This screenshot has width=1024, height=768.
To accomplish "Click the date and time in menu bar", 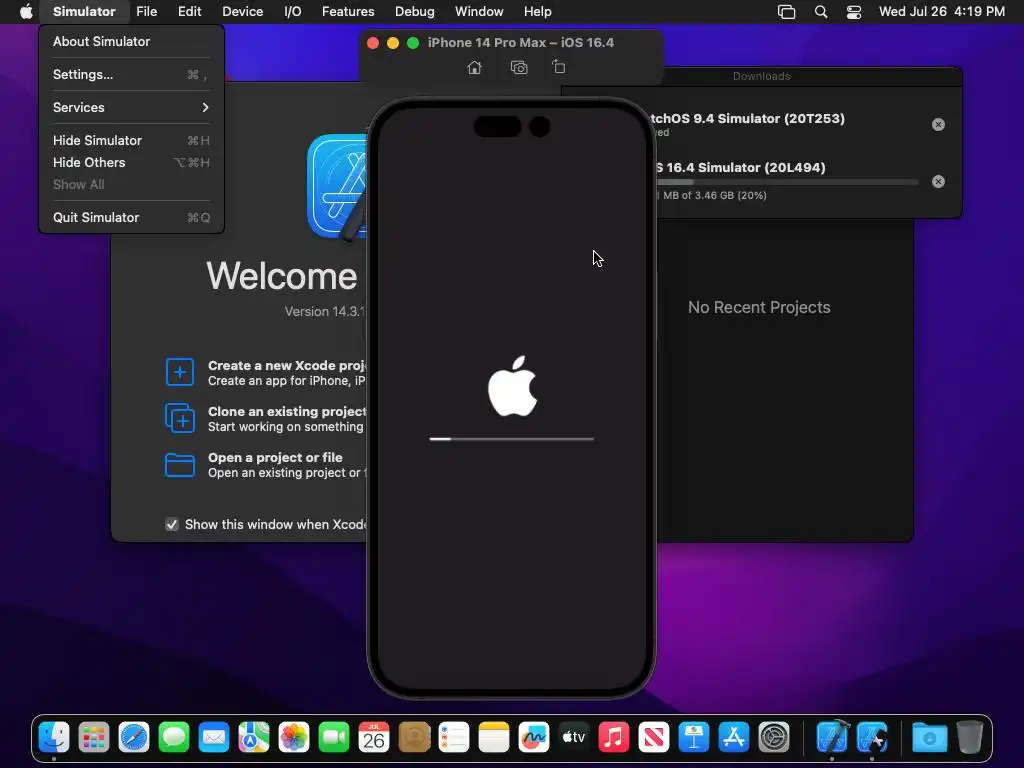I will [x=942, y=12].
